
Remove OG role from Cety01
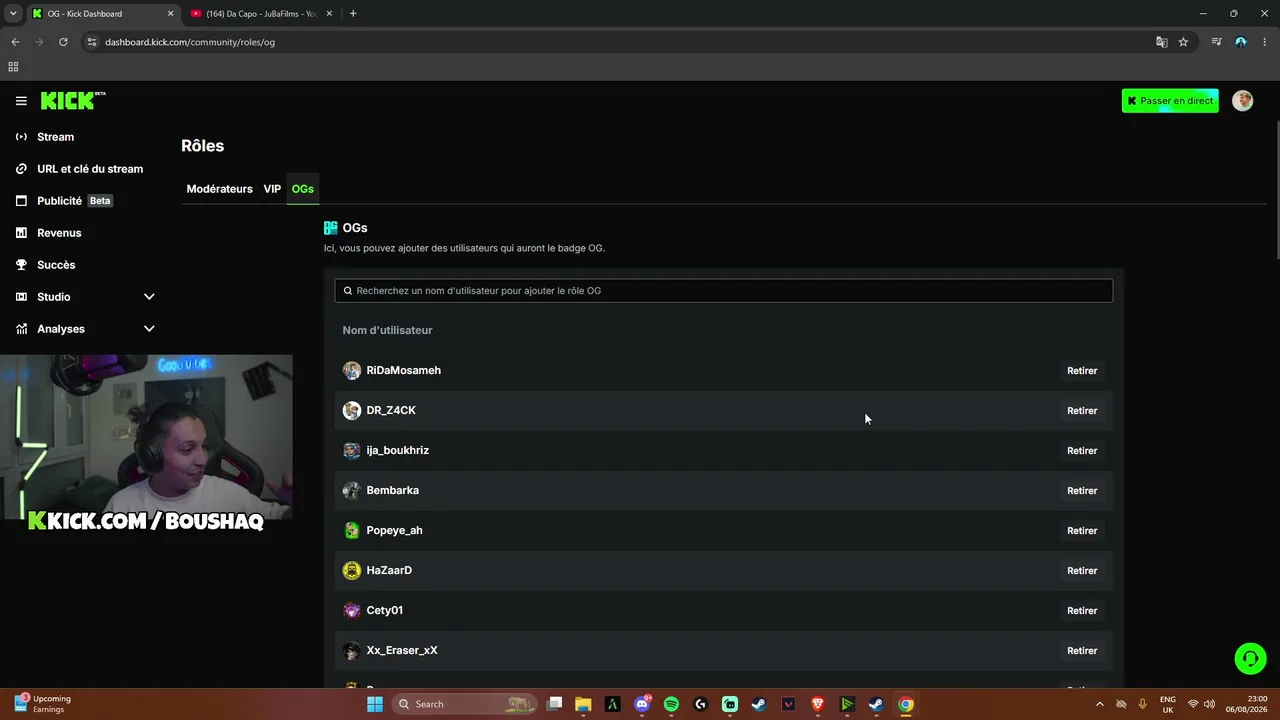click(1082, 611)
